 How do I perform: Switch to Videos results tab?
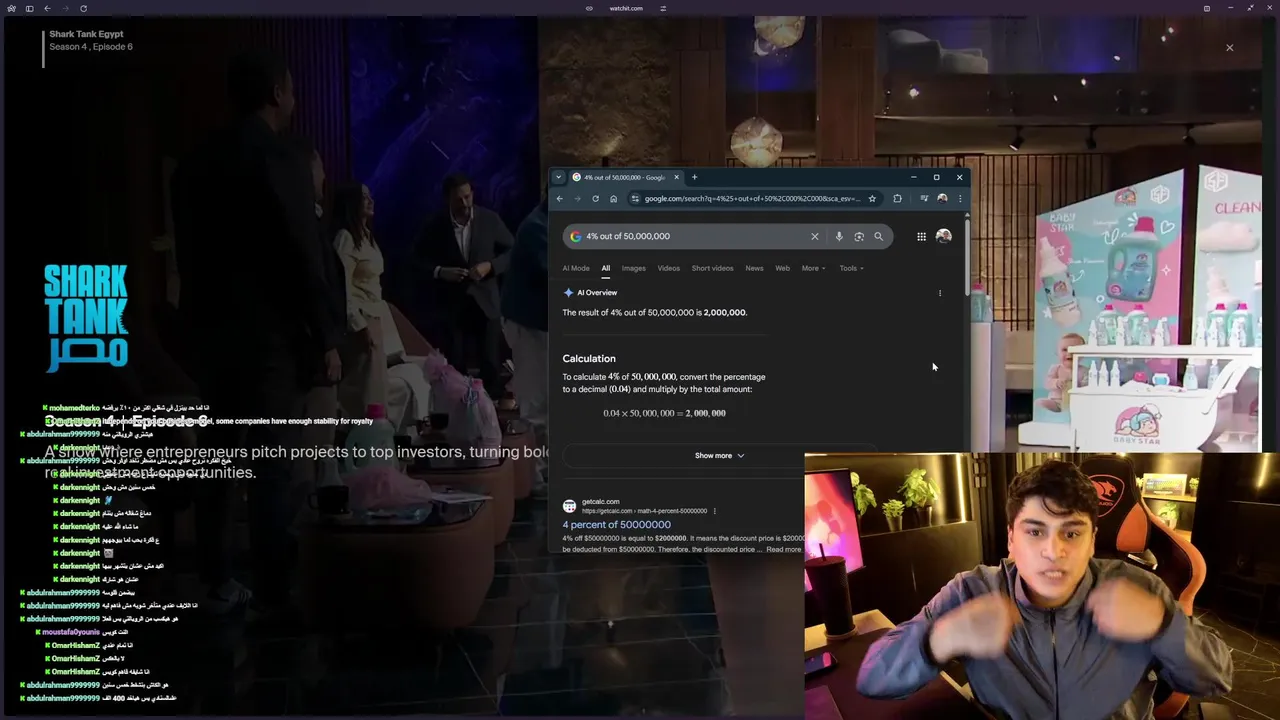[668, 268]
